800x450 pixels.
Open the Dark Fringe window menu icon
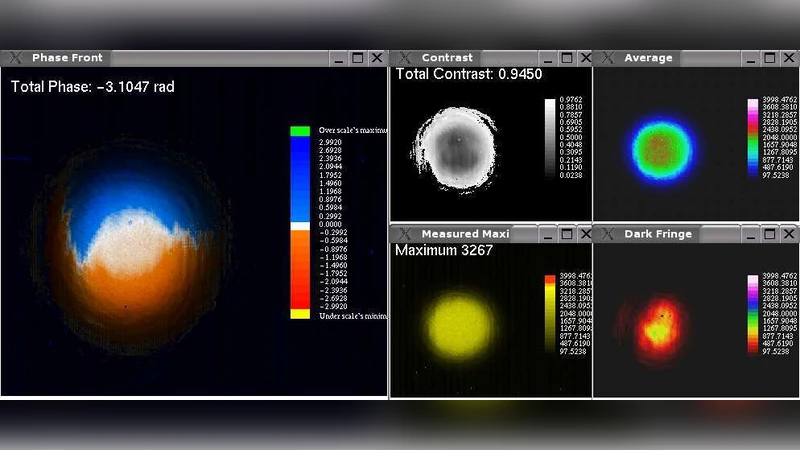pos(606,234)
